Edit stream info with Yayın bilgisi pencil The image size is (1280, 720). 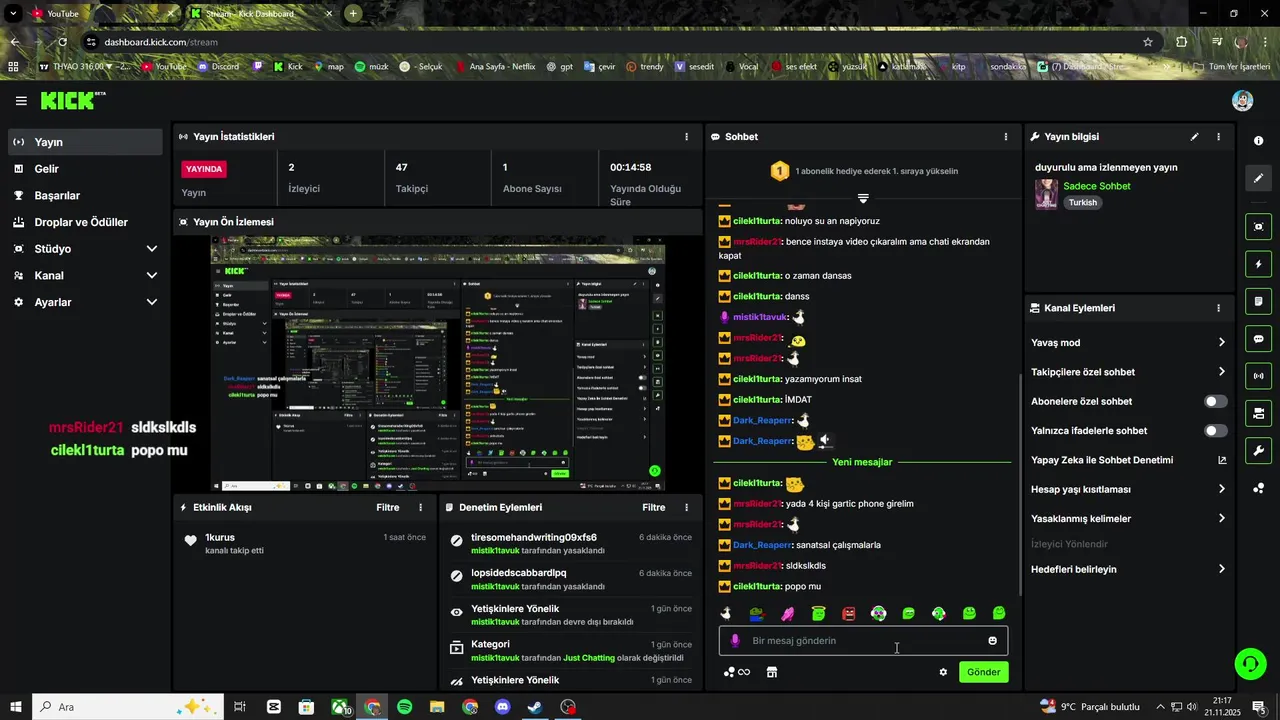(1194, 137)
